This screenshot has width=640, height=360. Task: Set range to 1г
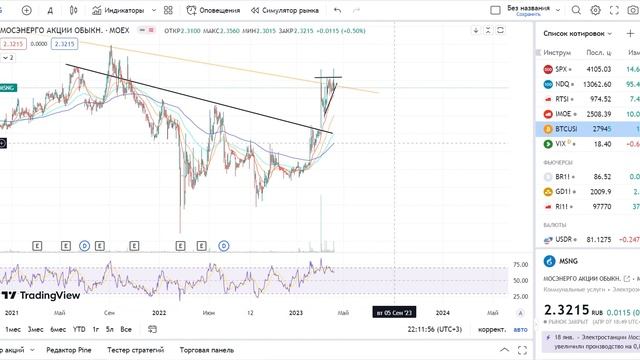(x=96, y=329)
